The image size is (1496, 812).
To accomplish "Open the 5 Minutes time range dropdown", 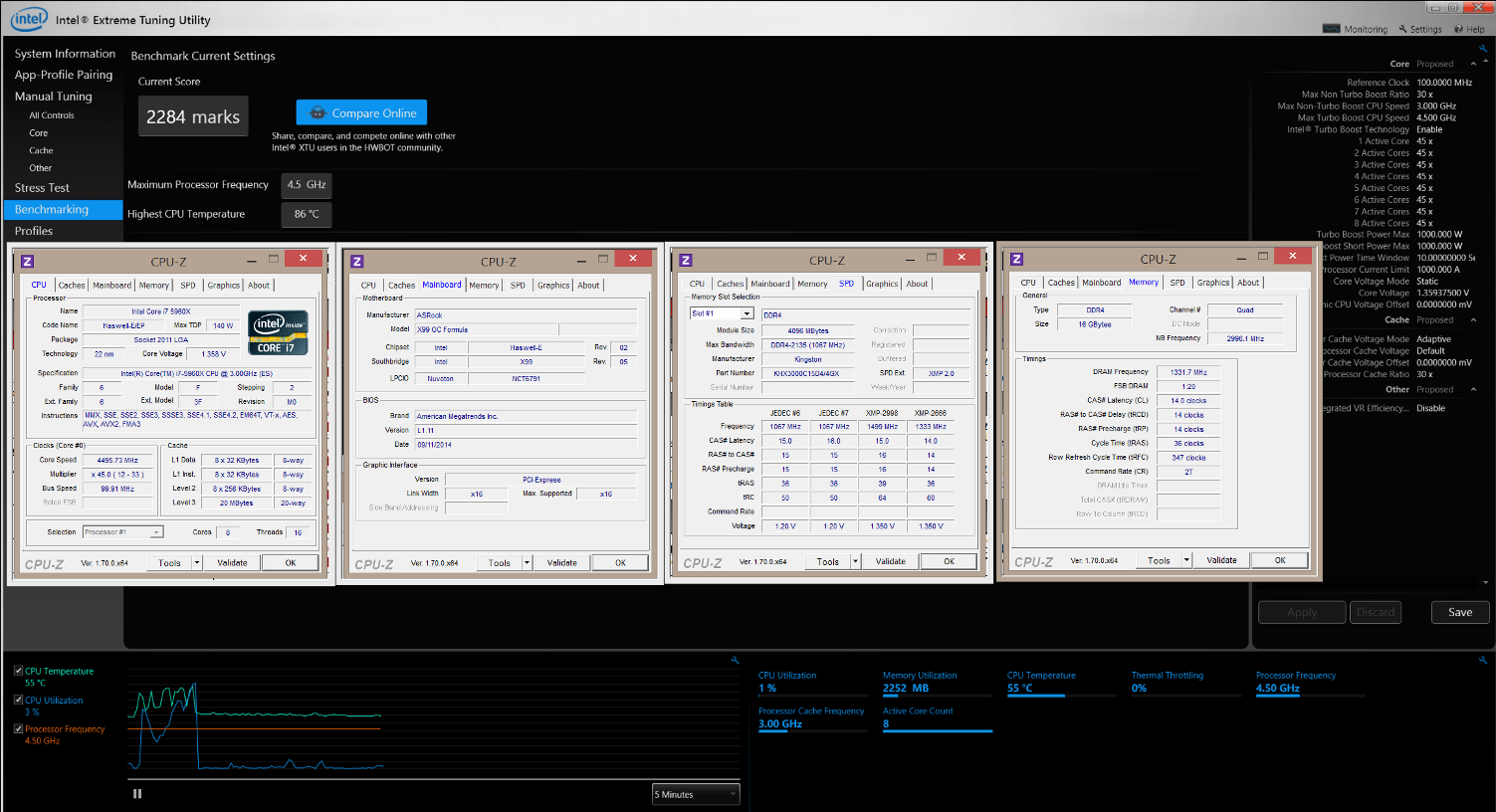I will (x=696, y=794).
